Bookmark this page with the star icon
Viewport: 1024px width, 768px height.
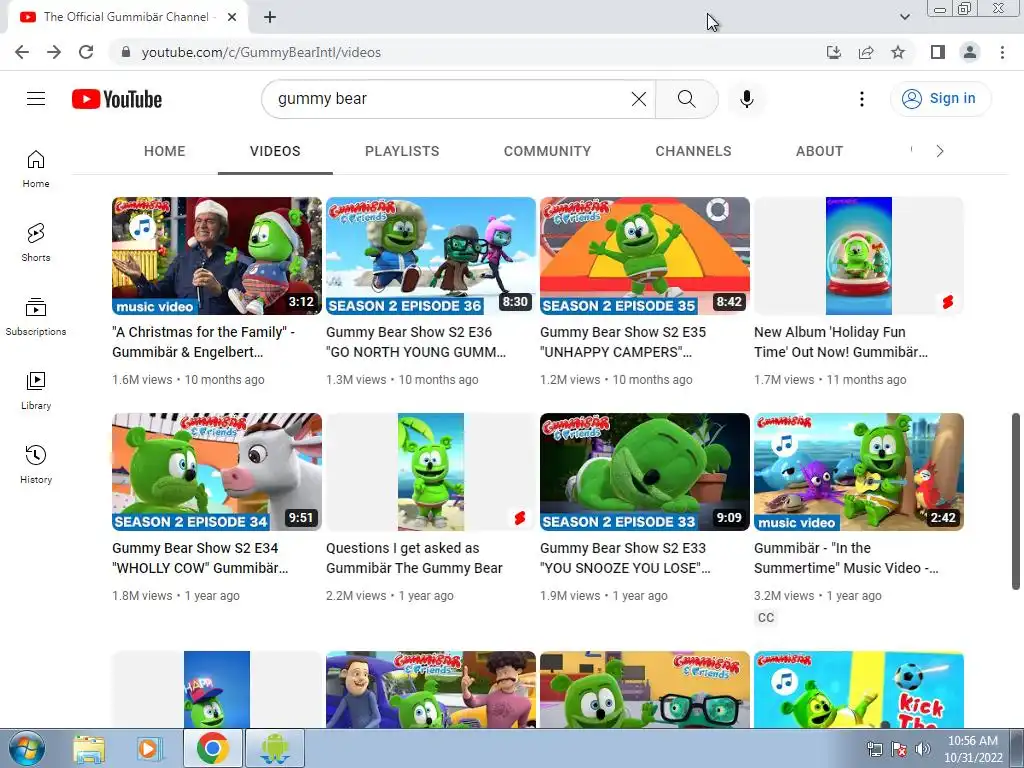898,52
